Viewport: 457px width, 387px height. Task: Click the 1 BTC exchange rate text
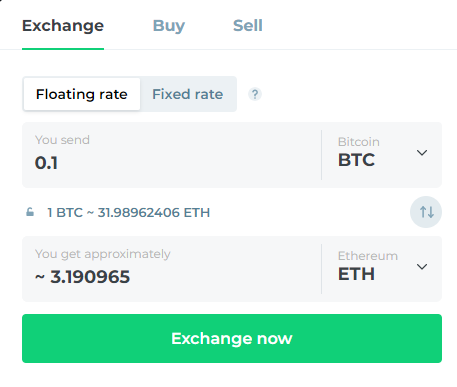coord(129,212)
